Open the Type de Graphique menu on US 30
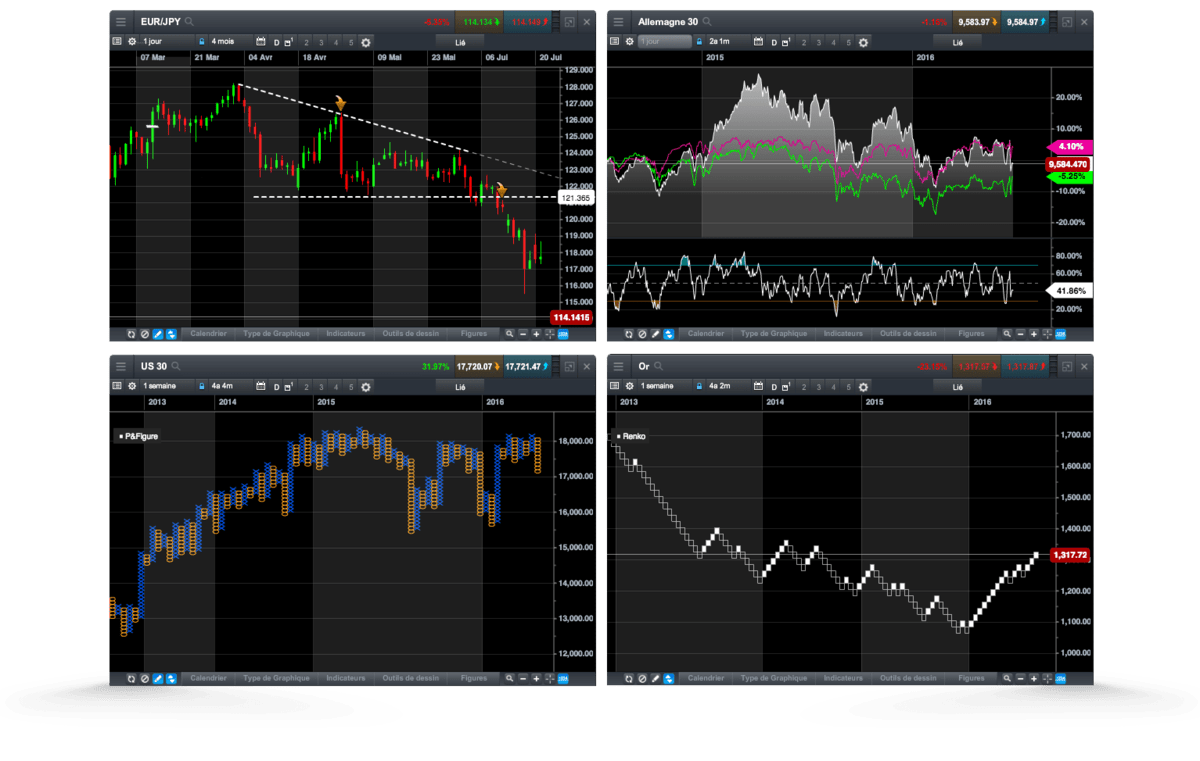1200x761 pixels. [276, 678]
